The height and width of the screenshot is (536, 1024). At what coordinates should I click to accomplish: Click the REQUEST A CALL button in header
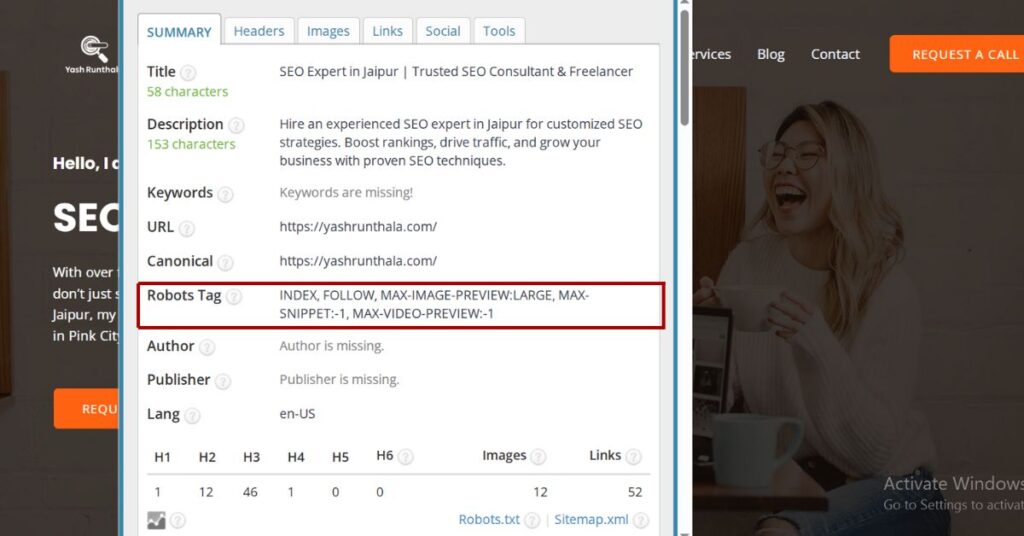pos(957,54)
